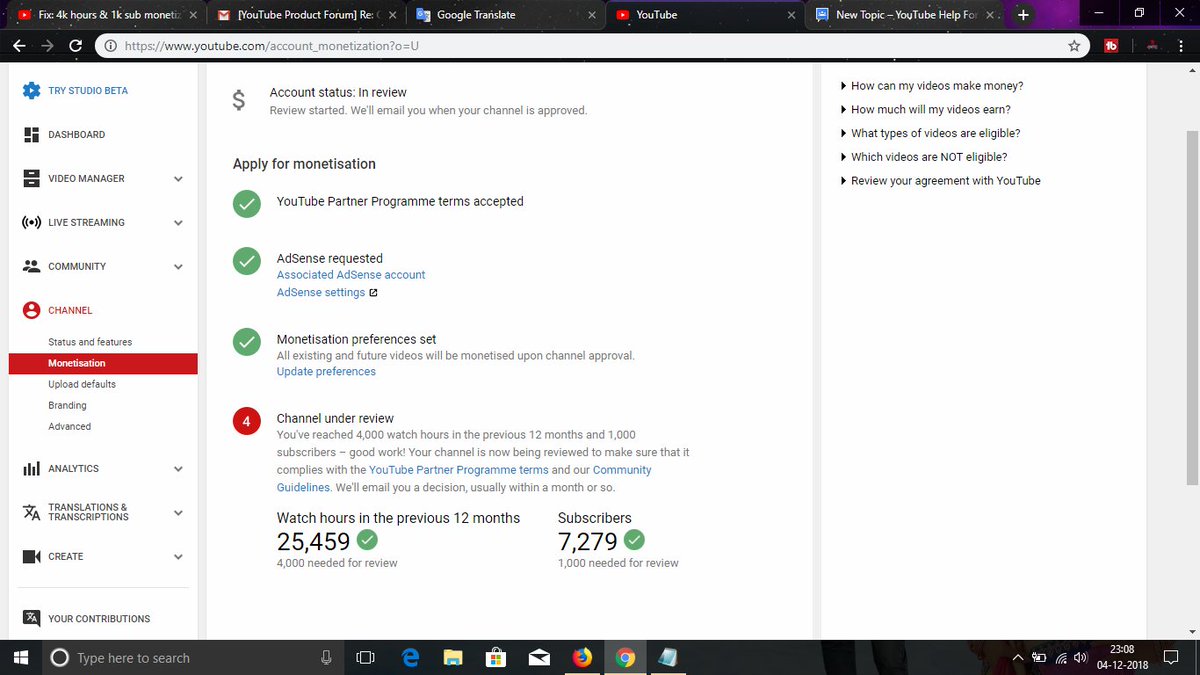This screenshot has height=675, width=1200.
Task: Click the Your Contributions icon
Action: (31, 618)
